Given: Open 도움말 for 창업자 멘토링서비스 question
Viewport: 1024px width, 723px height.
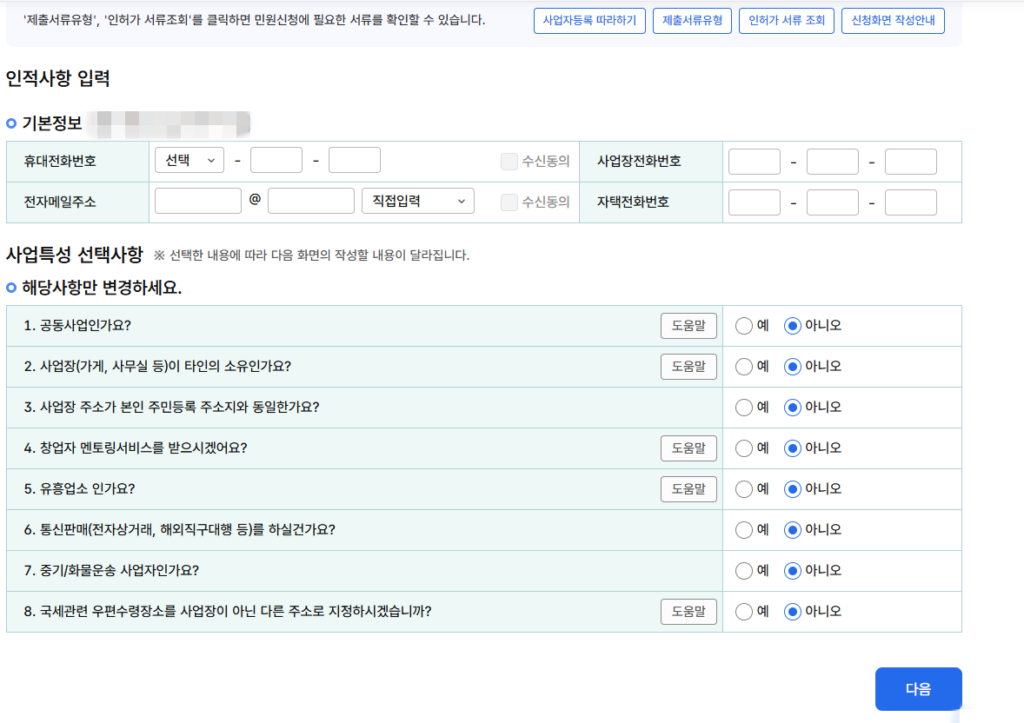Looking at the screenshot, I should [x=688, y=448].
